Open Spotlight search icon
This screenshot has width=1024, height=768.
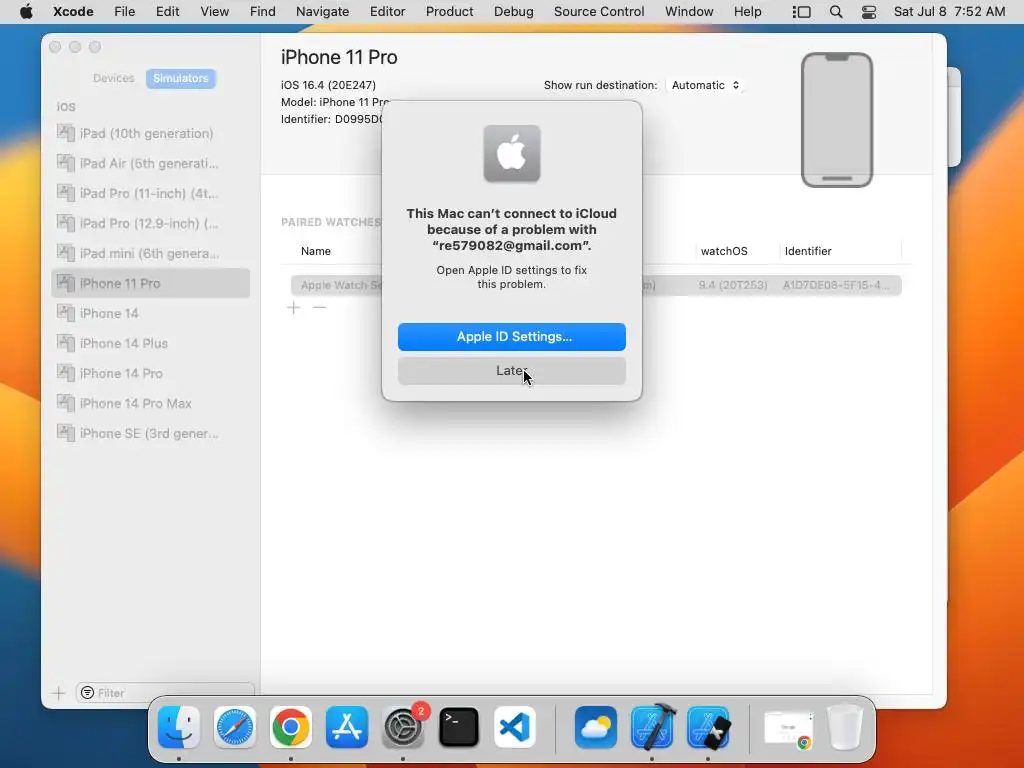836,12
